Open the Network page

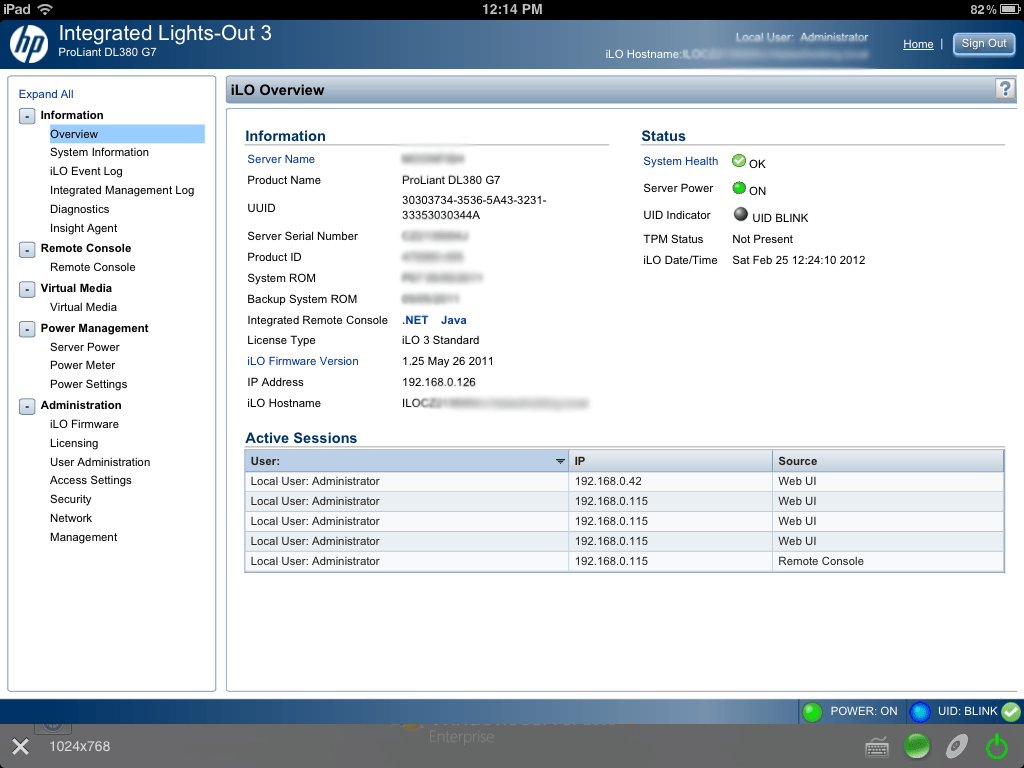pyautogui.click(x=71, y=518)
